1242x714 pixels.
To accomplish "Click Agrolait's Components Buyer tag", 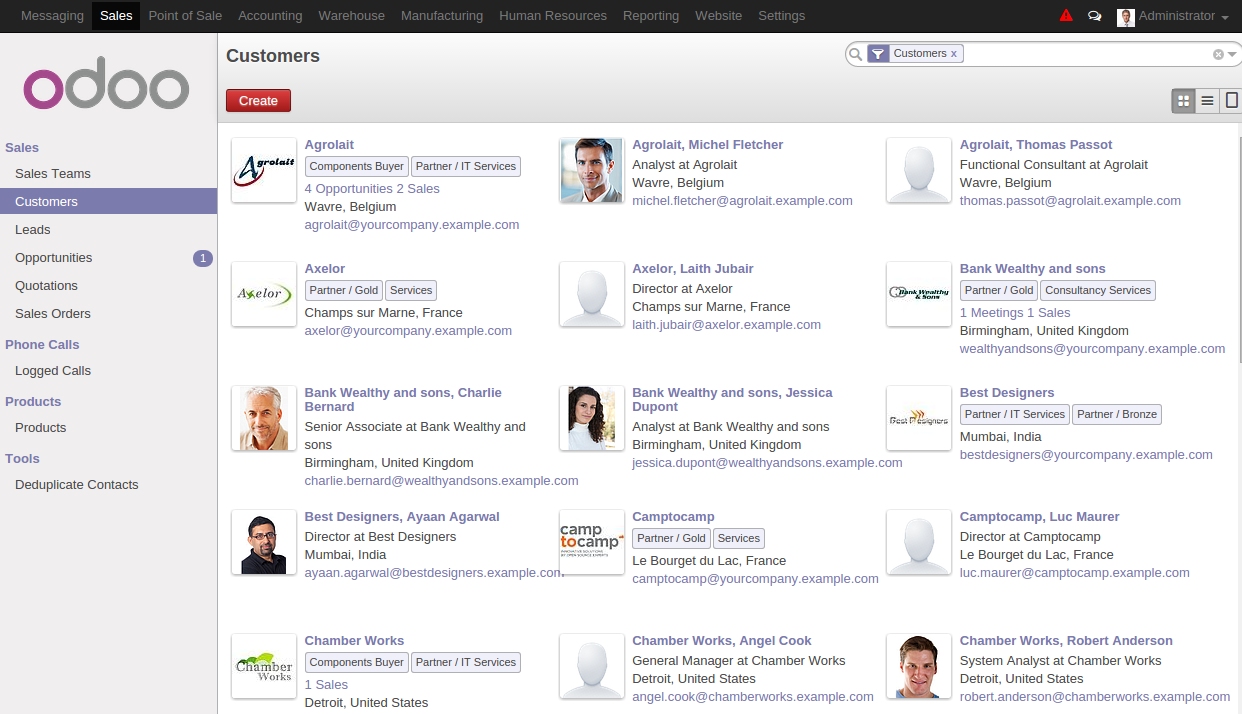I will point(357,167).
